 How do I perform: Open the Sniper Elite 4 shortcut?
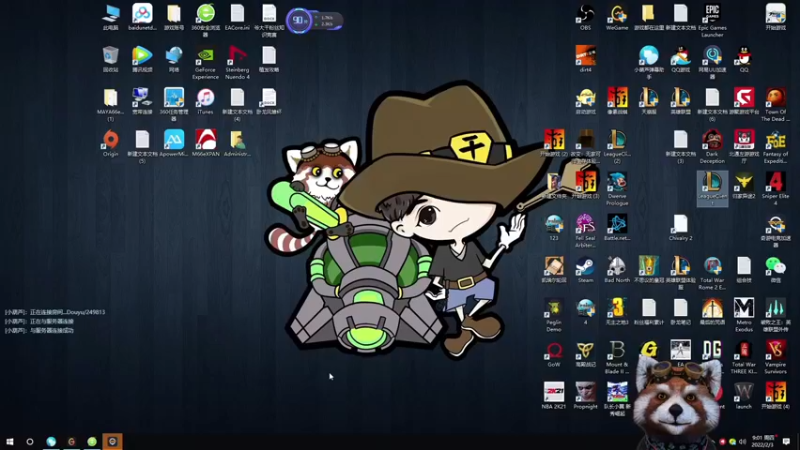[x=775, y=188]
